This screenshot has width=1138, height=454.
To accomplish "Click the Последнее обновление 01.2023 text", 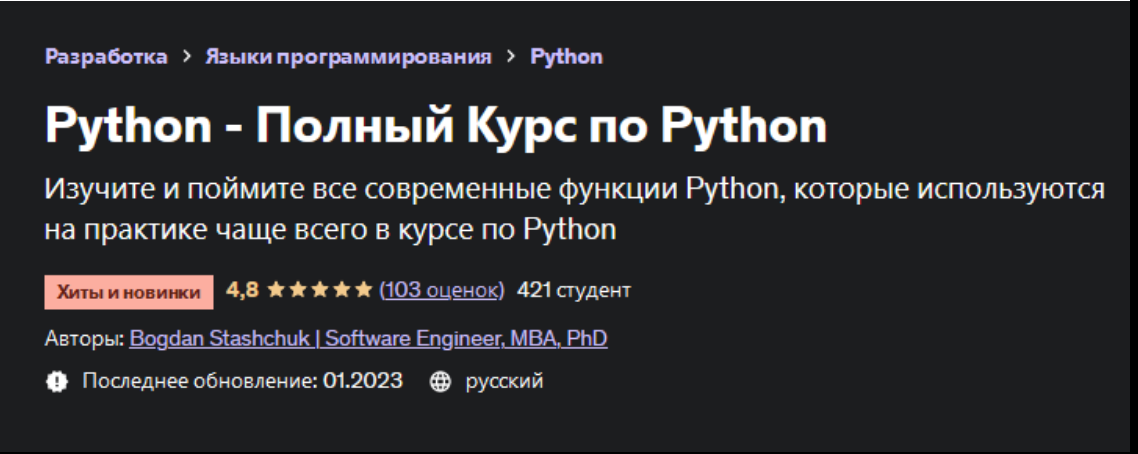I will coord(242,382).
